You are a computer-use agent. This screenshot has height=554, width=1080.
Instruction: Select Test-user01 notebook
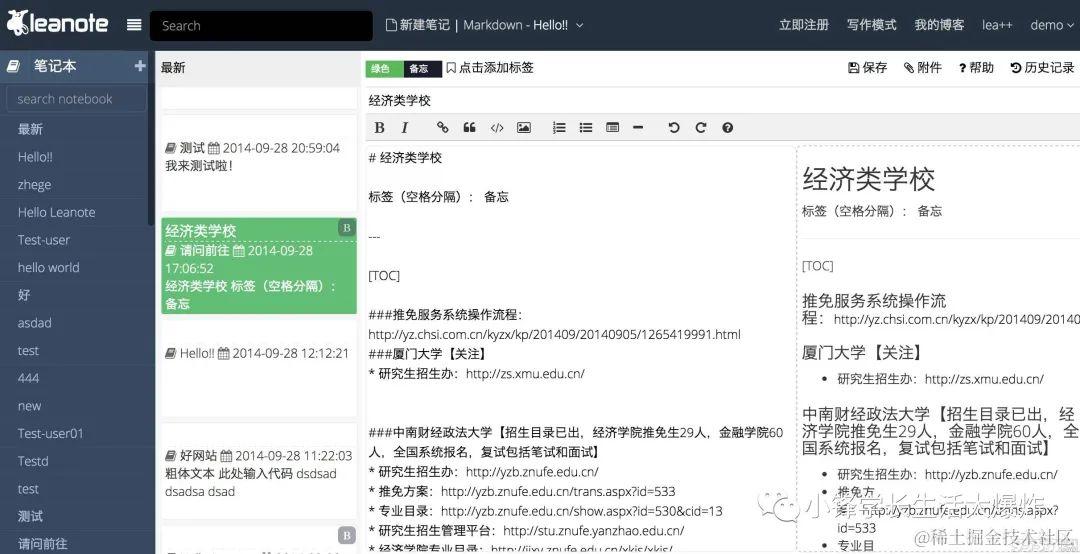click(50, 433)
